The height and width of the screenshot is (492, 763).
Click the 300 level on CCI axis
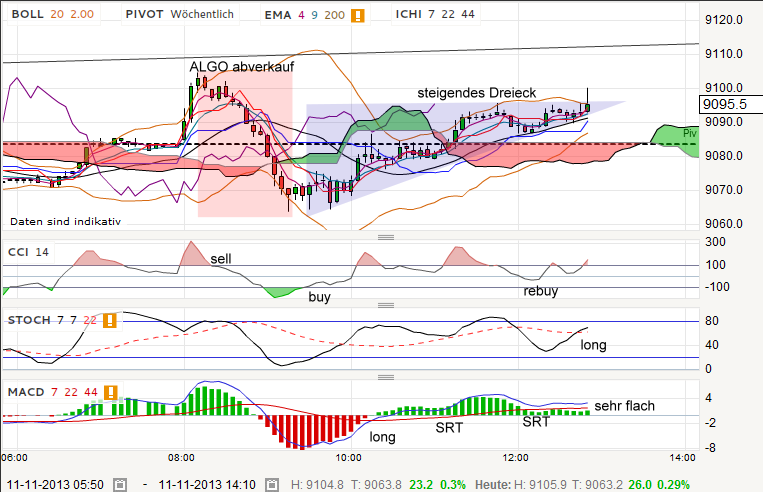(x=715, y=242)
